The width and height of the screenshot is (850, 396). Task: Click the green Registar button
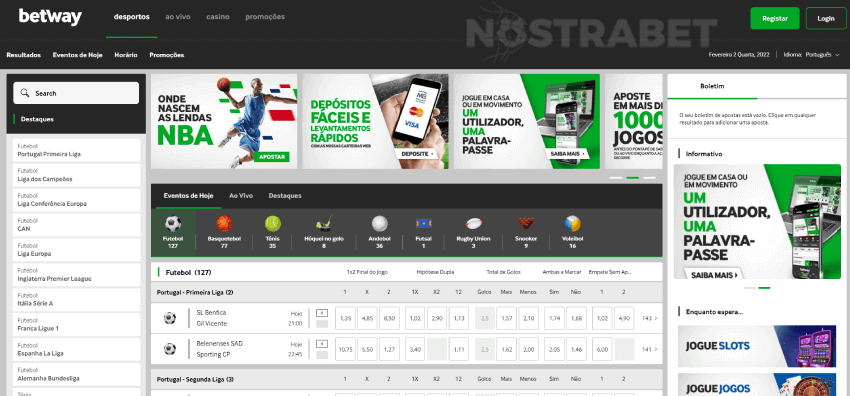click(775, 18)
